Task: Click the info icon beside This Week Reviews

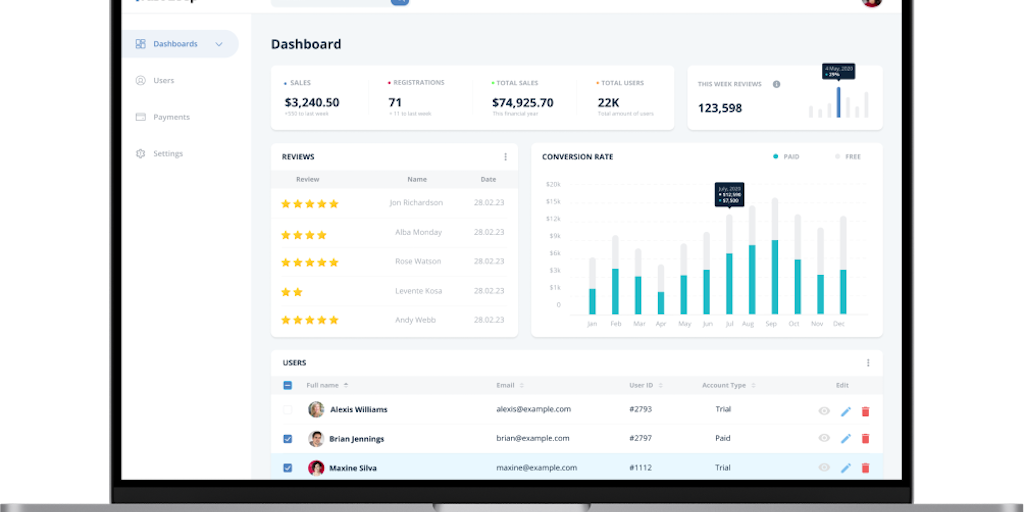Action: pos(776,84)
